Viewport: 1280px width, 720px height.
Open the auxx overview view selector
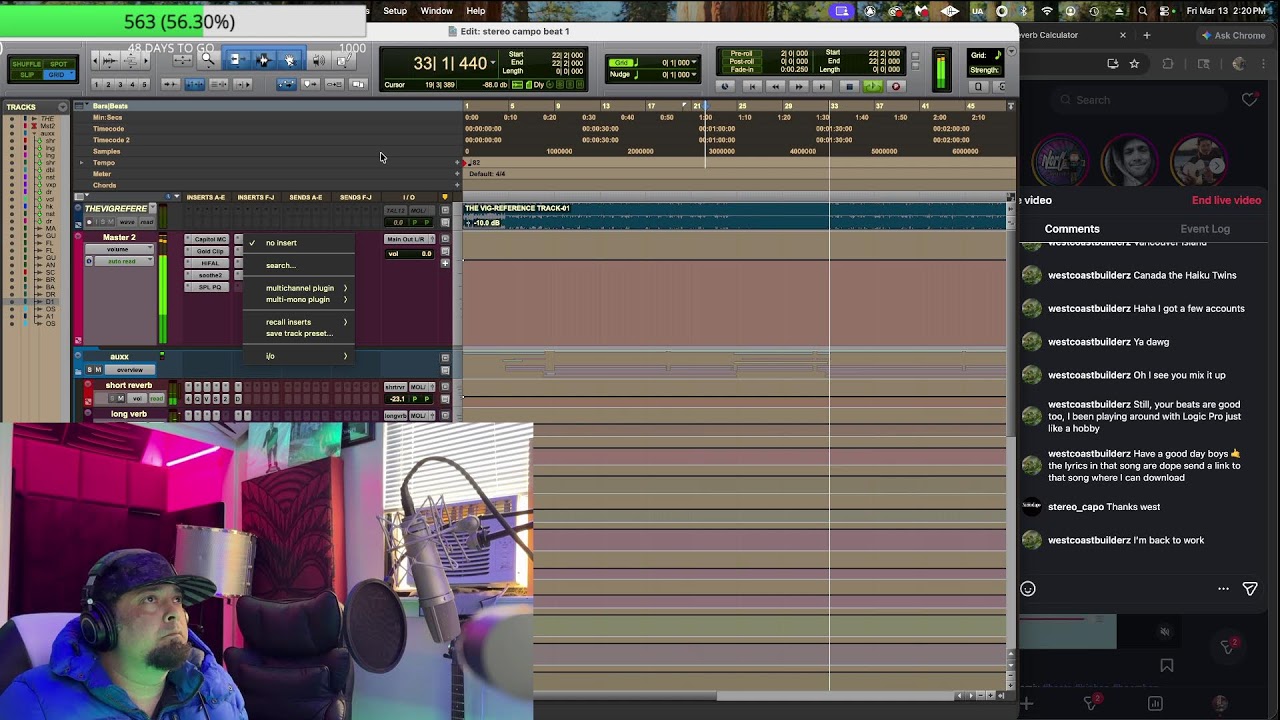click(x=130, y=370)
